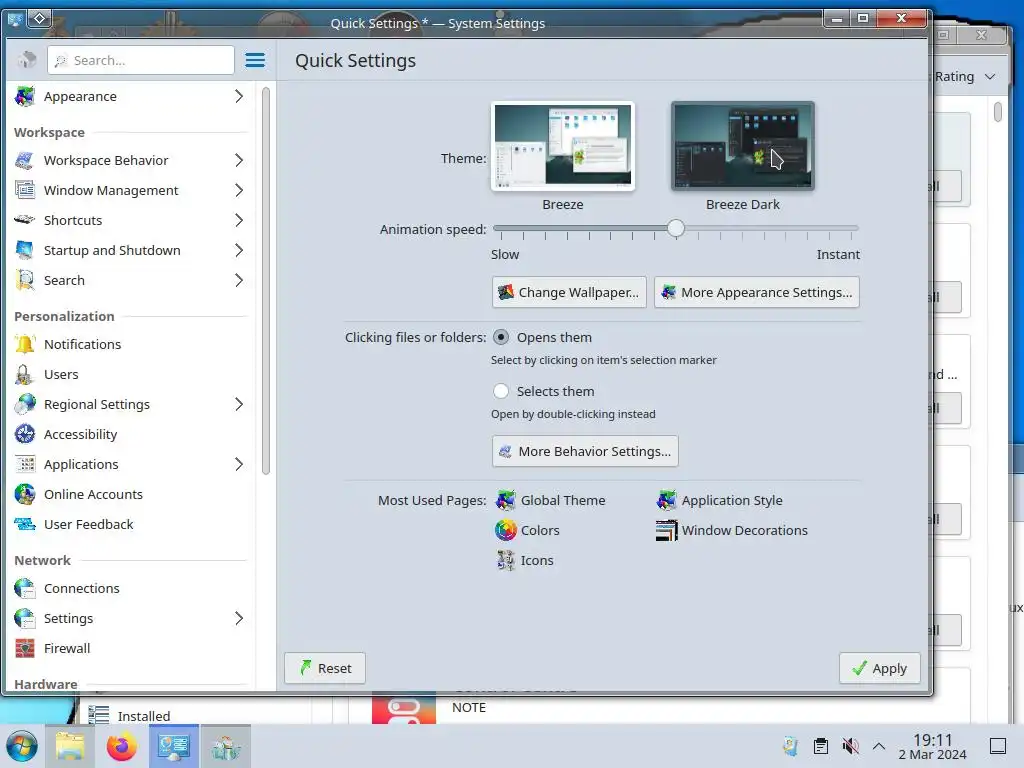Viewport: 1024px width, 768px height.
Task: Select the 'Opens them' radio button
Action: pos(501,338)
